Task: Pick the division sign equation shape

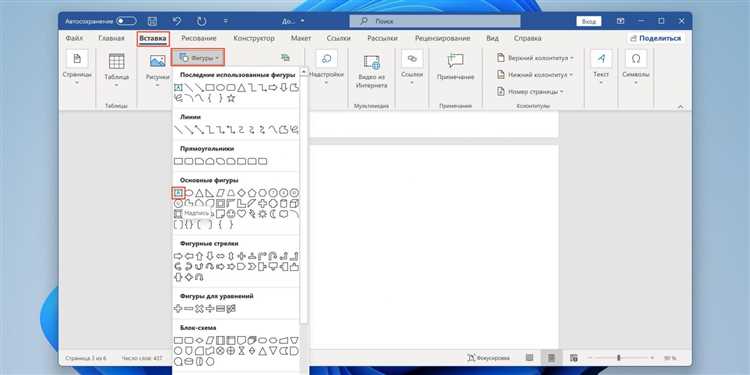Action: 210,309
